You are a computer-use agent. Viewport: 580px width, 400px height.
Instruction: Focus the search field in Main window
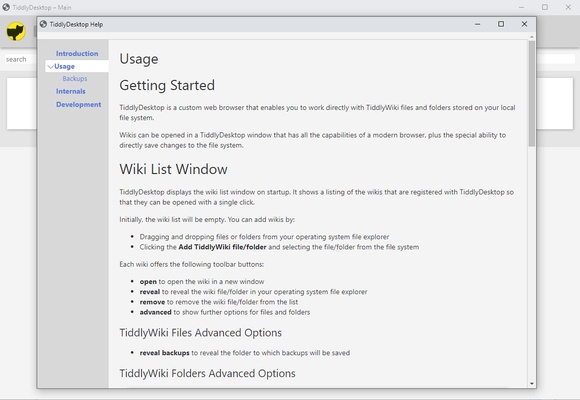click(x=20, y=59)
